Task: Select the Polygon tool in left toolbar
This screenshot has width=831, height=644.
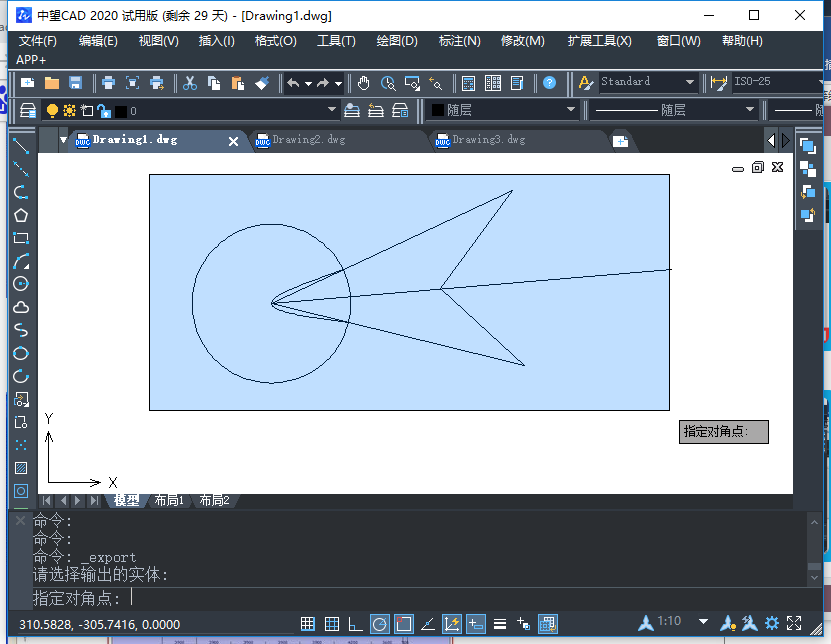Action: pyautogui.click(x=20, y=215)
